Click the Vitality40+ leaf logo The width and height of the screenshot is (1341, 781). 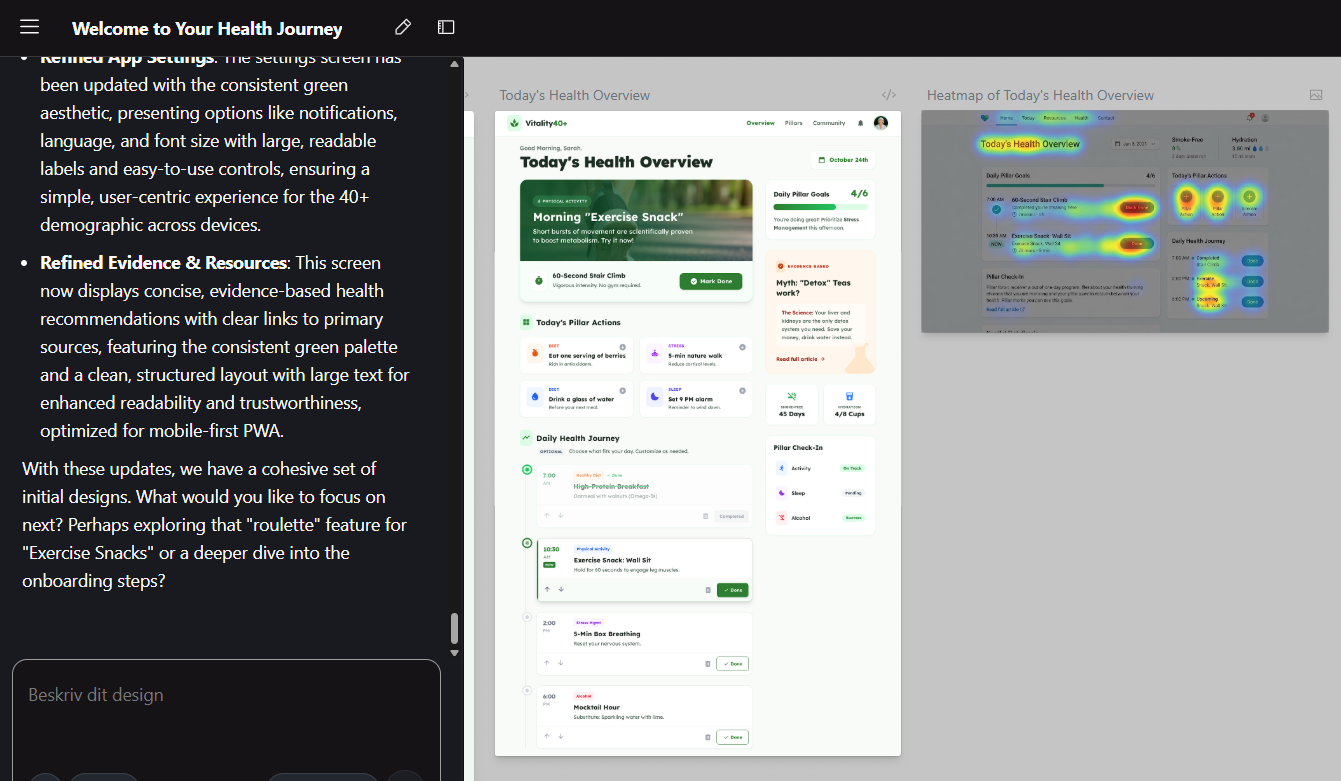515,123
